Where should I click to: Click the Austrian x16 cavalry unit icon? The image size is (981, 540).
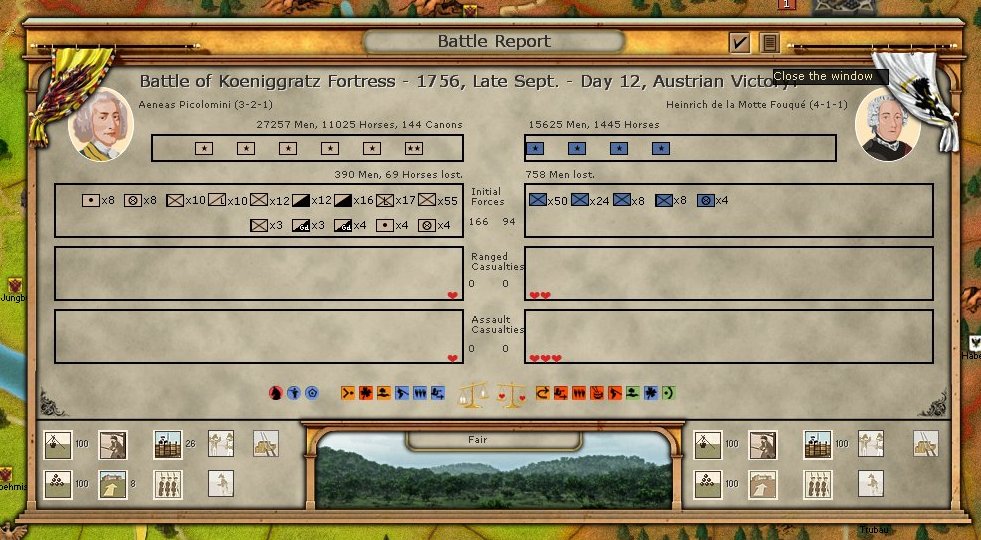[342, 200]
